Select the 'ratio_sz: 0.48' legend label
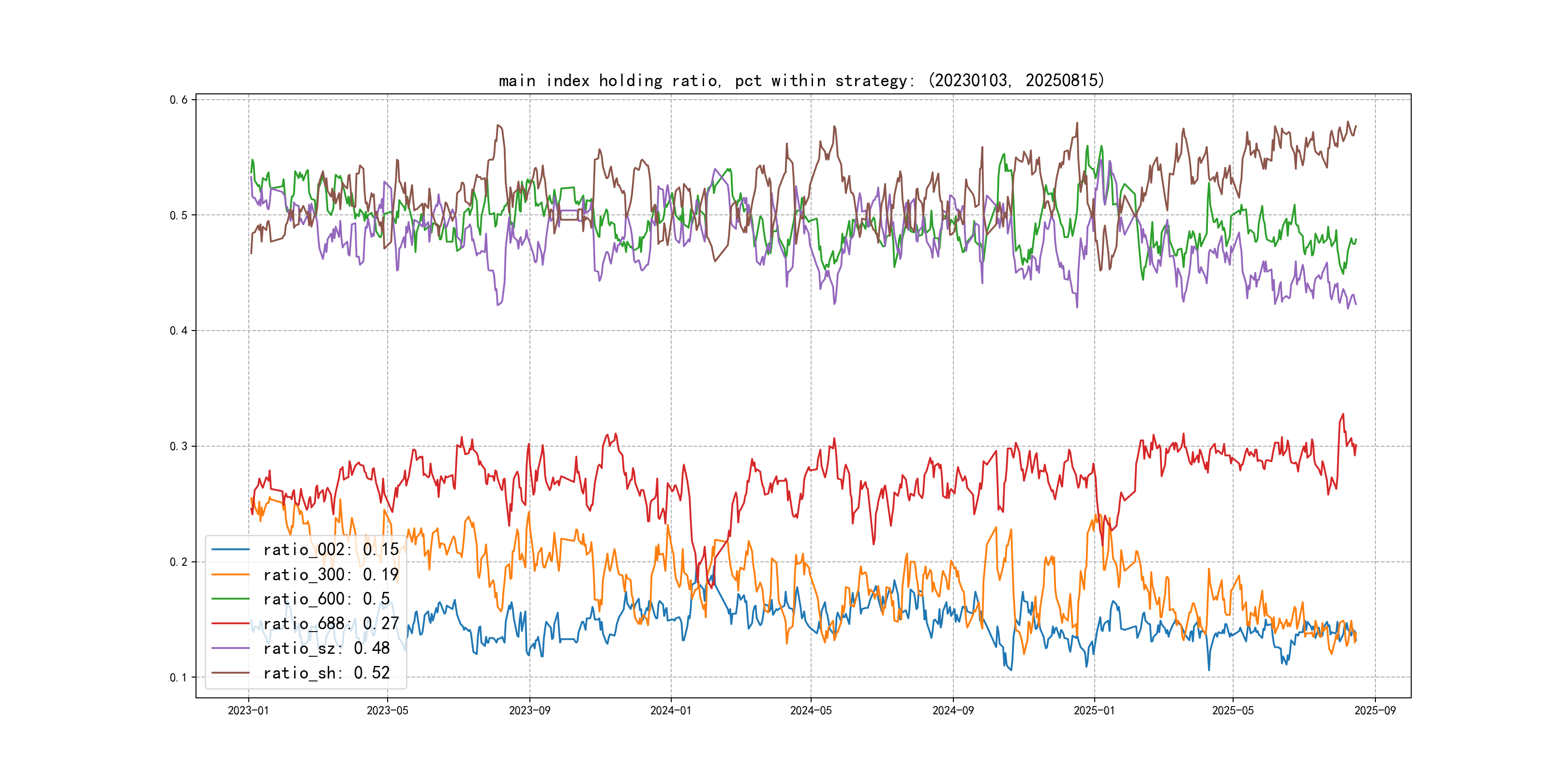The height and width of the screenshot is (784, 1568). pos(326,648)
